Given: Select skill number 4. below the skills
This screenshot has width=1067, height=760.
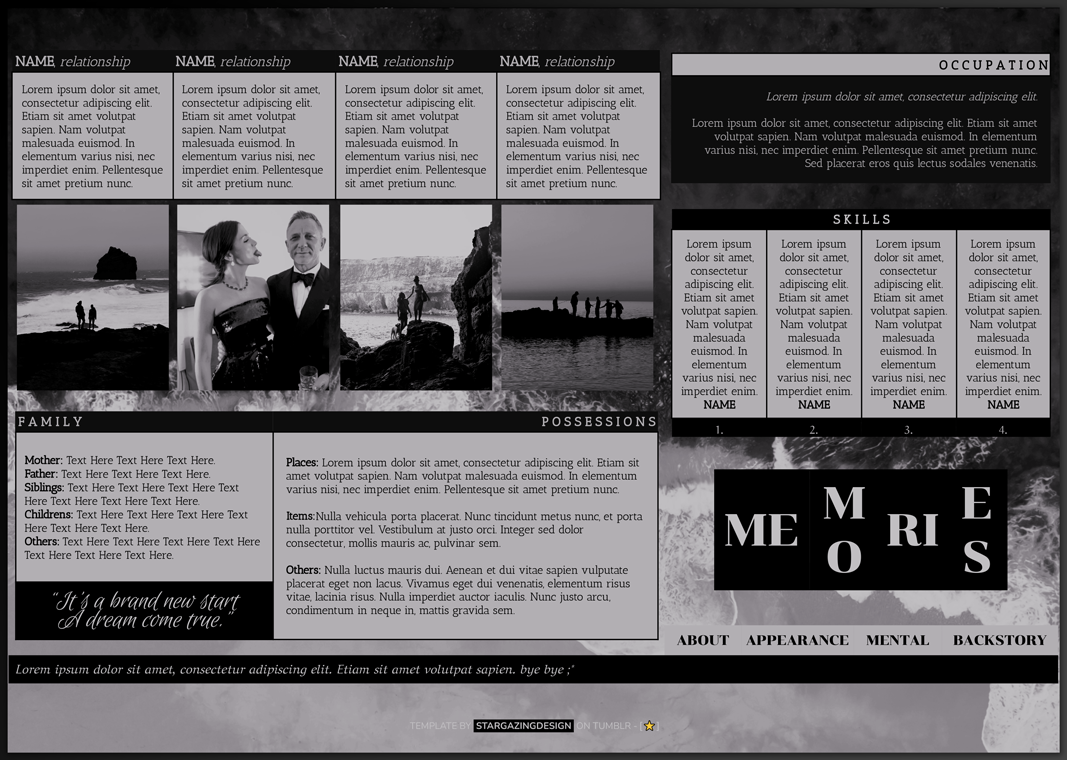Looking at the screenshot, I should coord(1002,430).
